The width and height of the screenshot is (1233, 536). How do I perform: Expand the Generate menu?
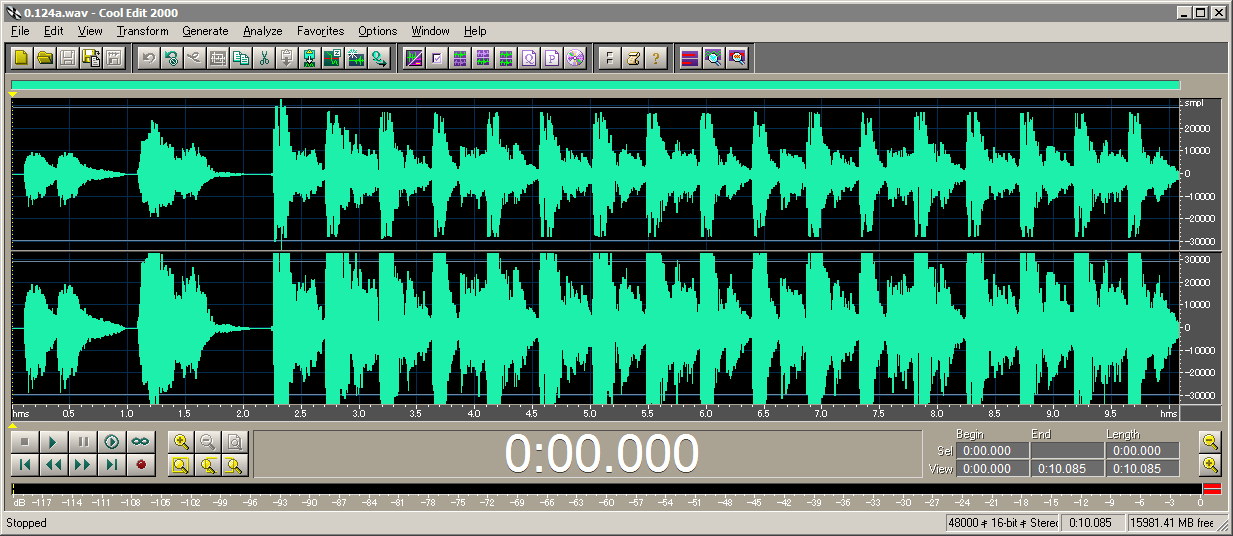click(x=205, y=31)
